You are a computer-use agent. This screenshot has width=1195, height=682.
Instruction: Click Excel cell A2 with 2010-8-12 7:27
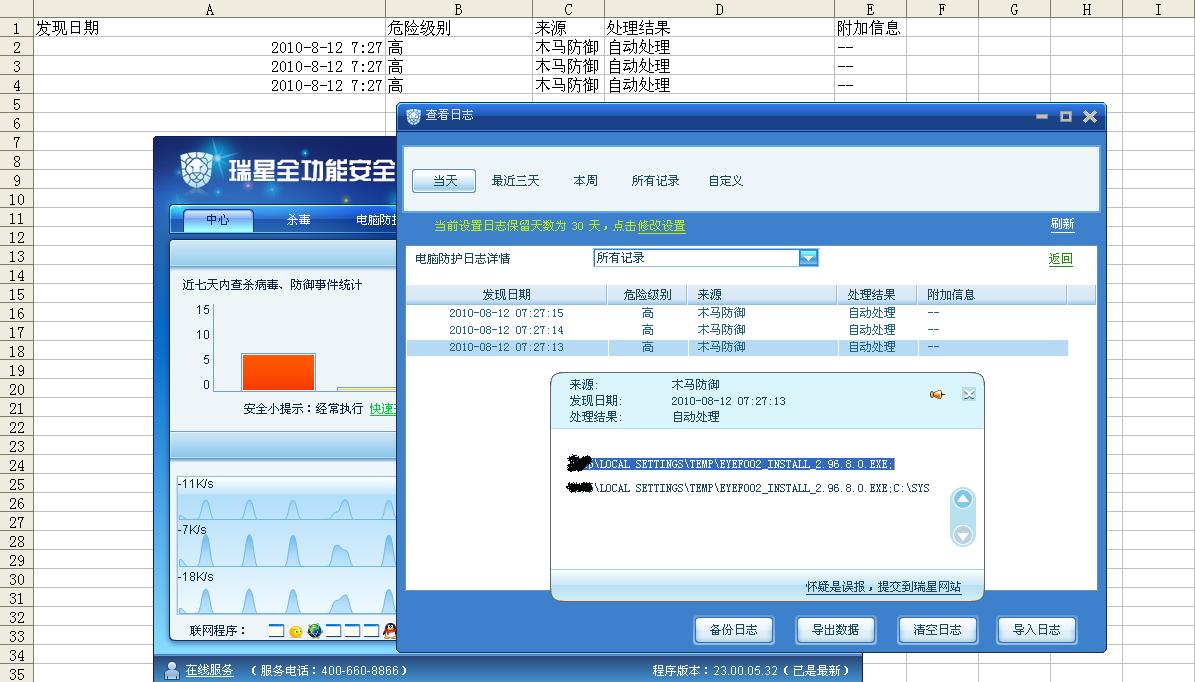[x=210, y=47]
